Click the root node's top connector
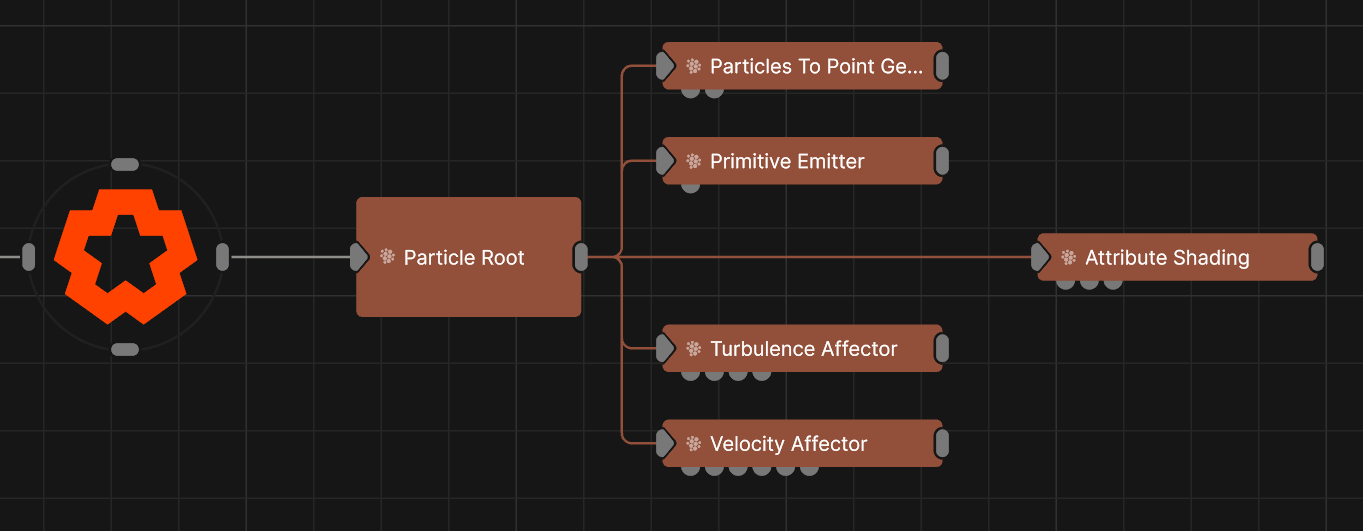 [125, 164]
